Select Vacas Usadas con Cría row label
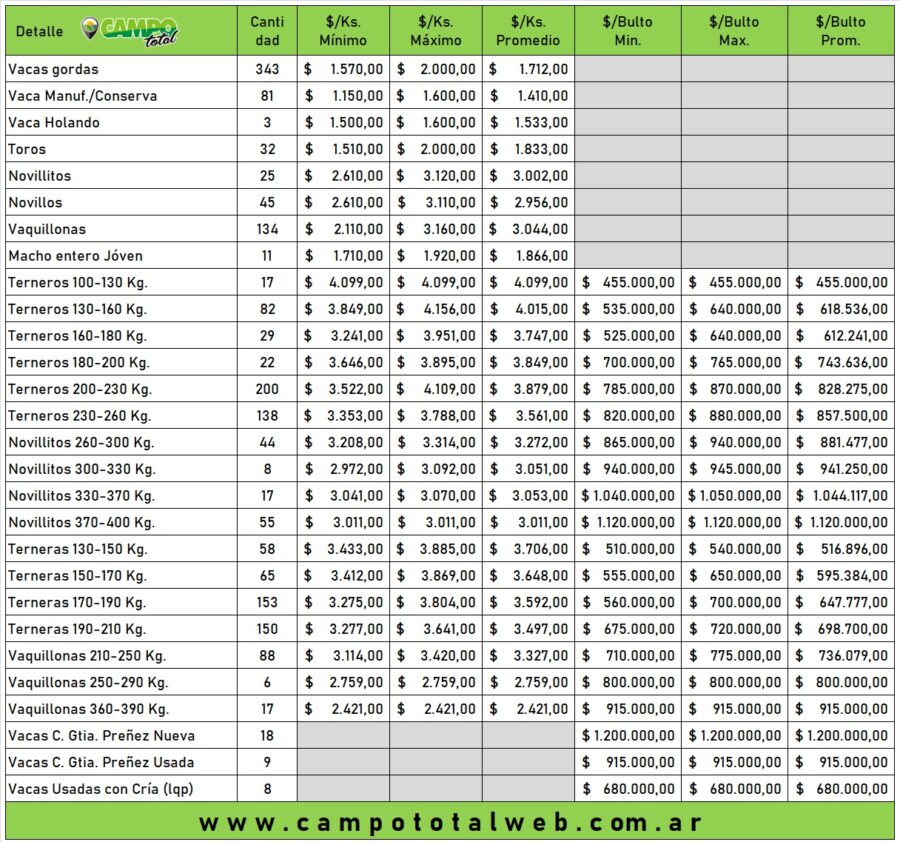This screenshot has height=842, width=900. 100,789
